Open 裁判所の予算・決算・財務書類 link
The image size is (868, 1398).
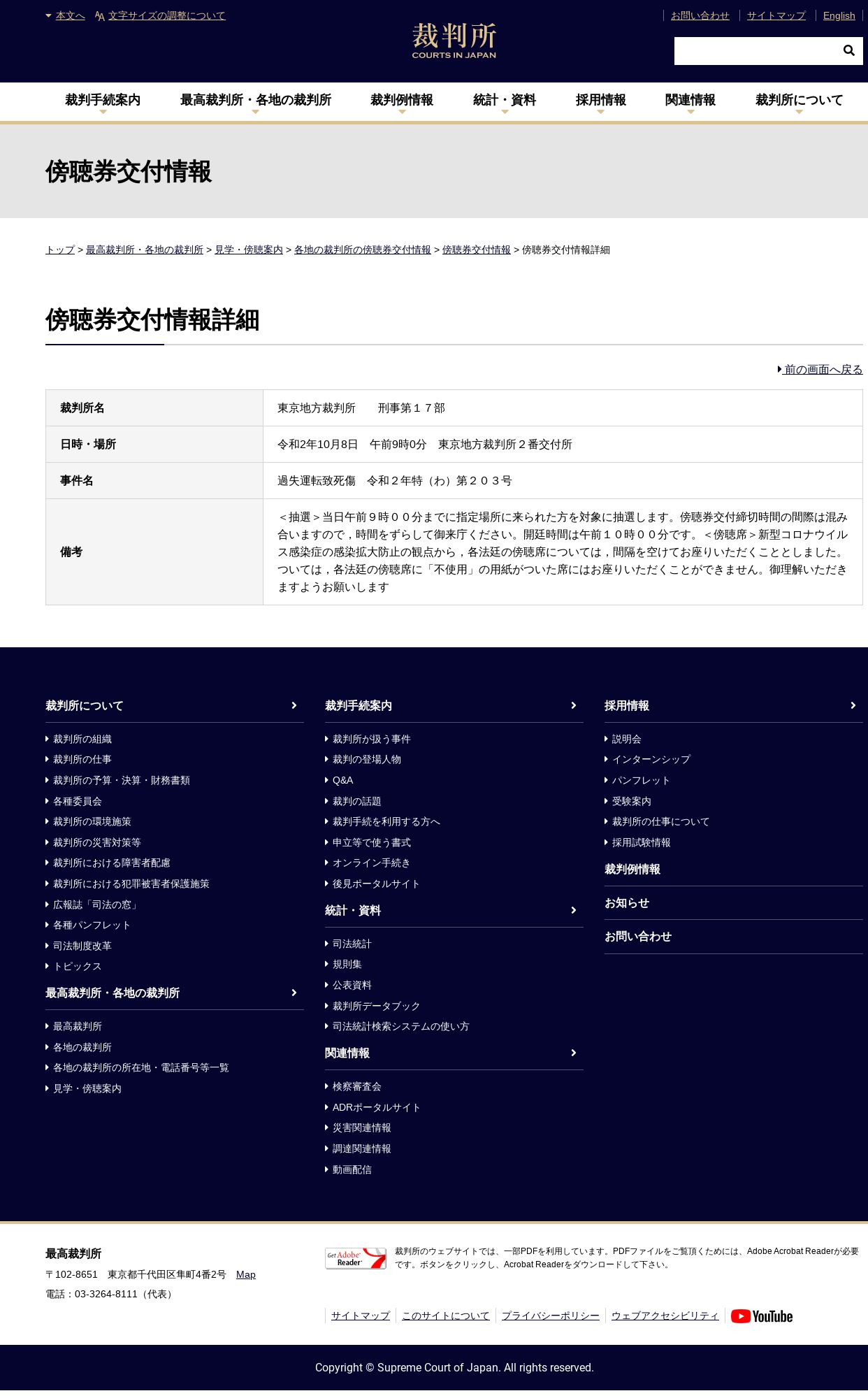(122, 780)
